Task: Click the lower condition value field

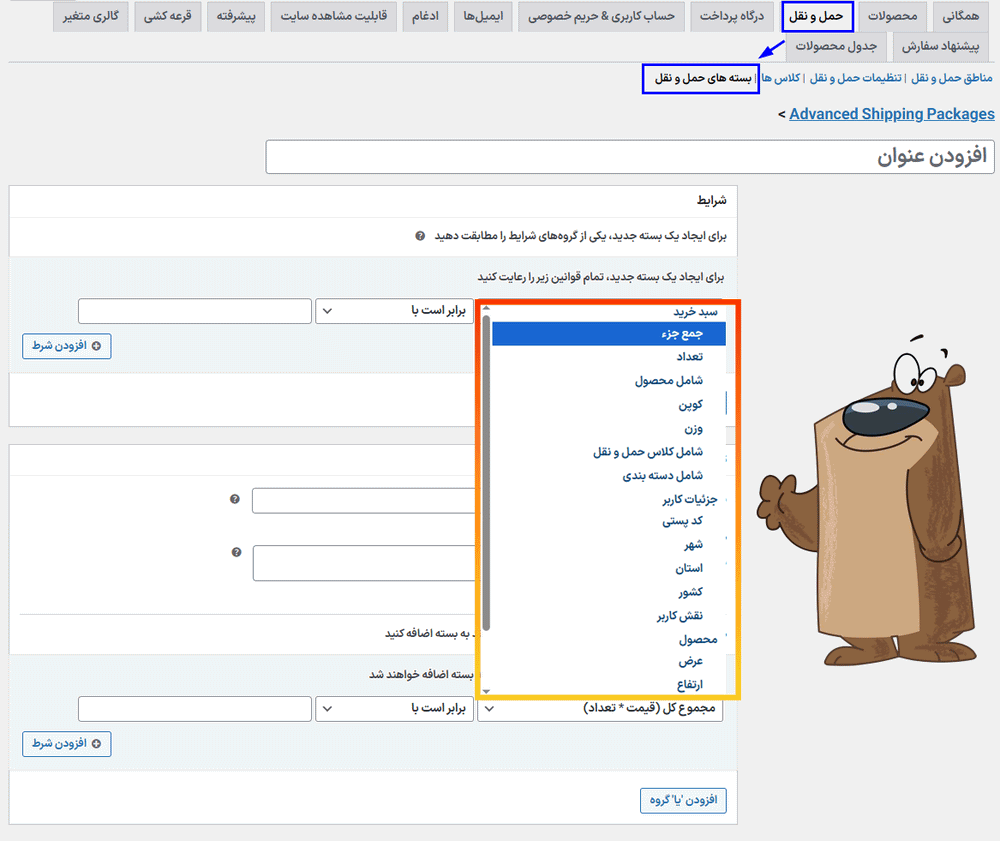Action: pos(195,709)
